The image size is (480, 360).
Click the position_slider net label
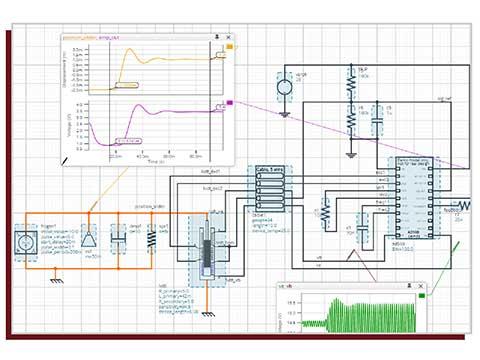[150, 207]
